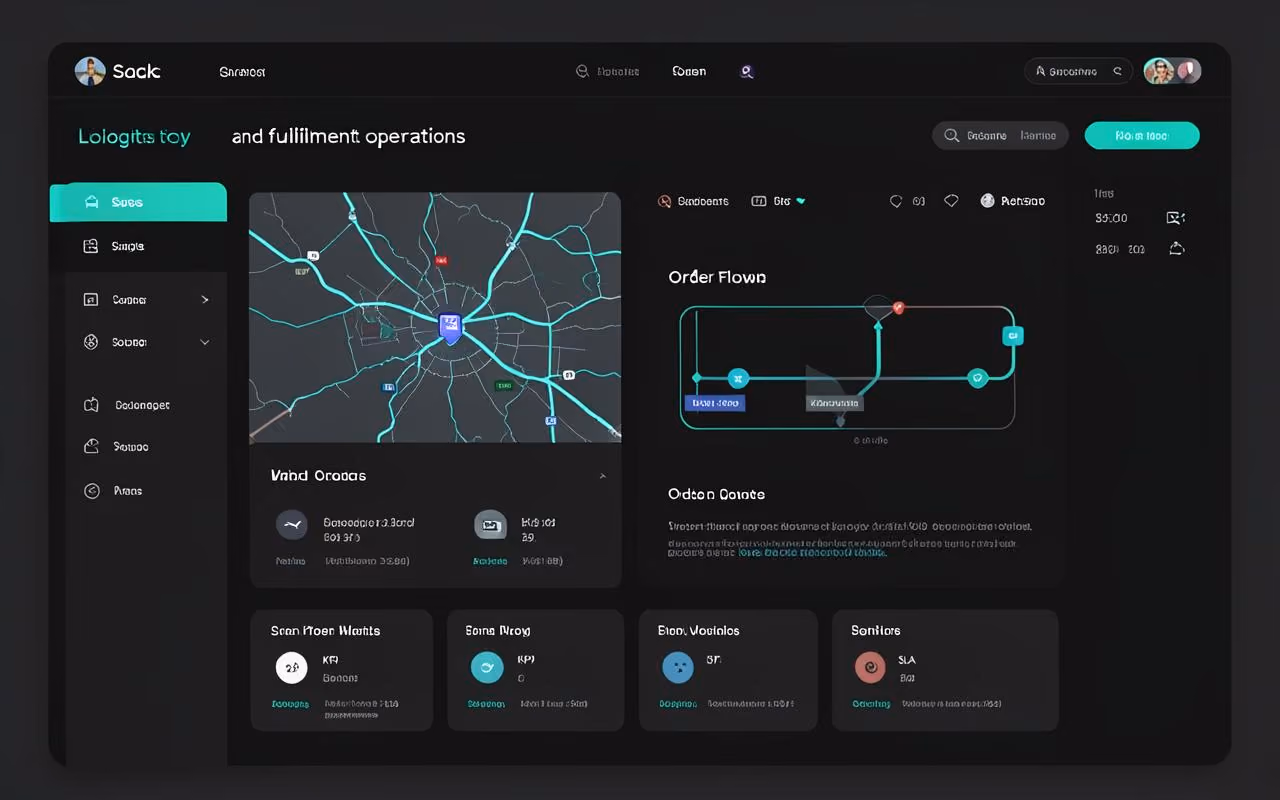Click the teal circle icon in the "Sona Nroy" card
This screenshot has height=800, width=1280.
click(x=487, y=667)
